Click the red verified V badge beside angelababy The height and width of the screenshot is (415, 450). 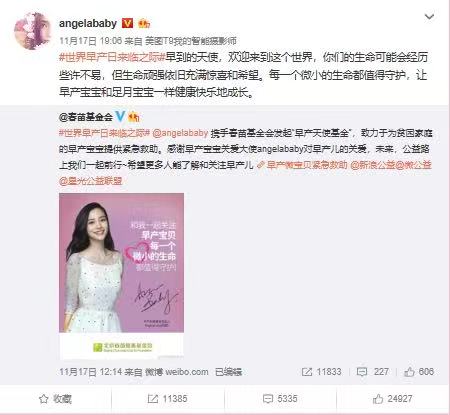pos(127,23)
